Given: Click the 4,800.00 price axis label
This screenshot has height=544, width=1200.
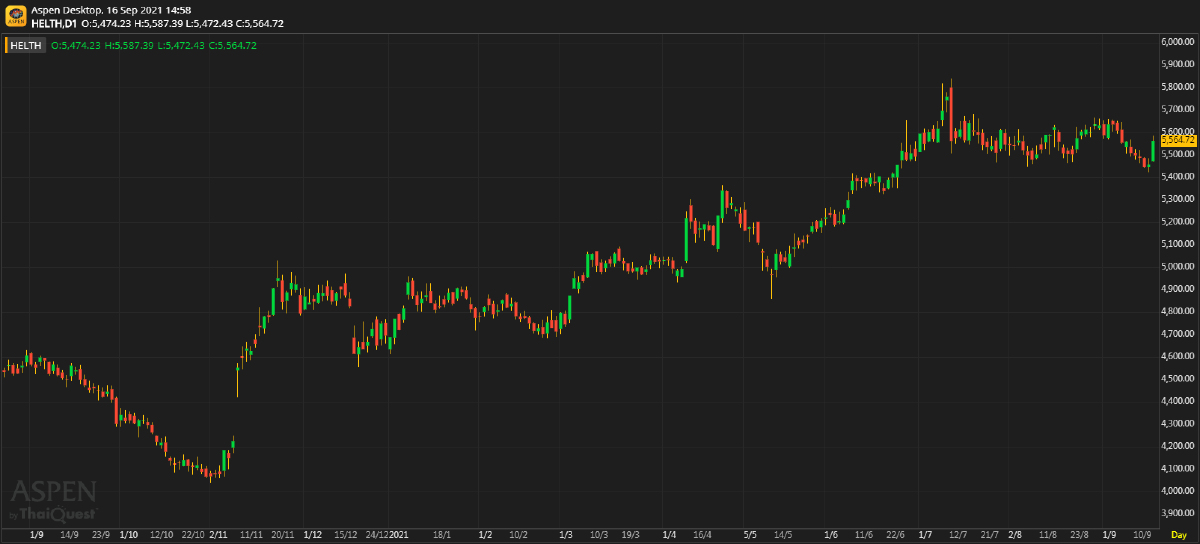Looking at the screenshot, I should (1179, 311).
